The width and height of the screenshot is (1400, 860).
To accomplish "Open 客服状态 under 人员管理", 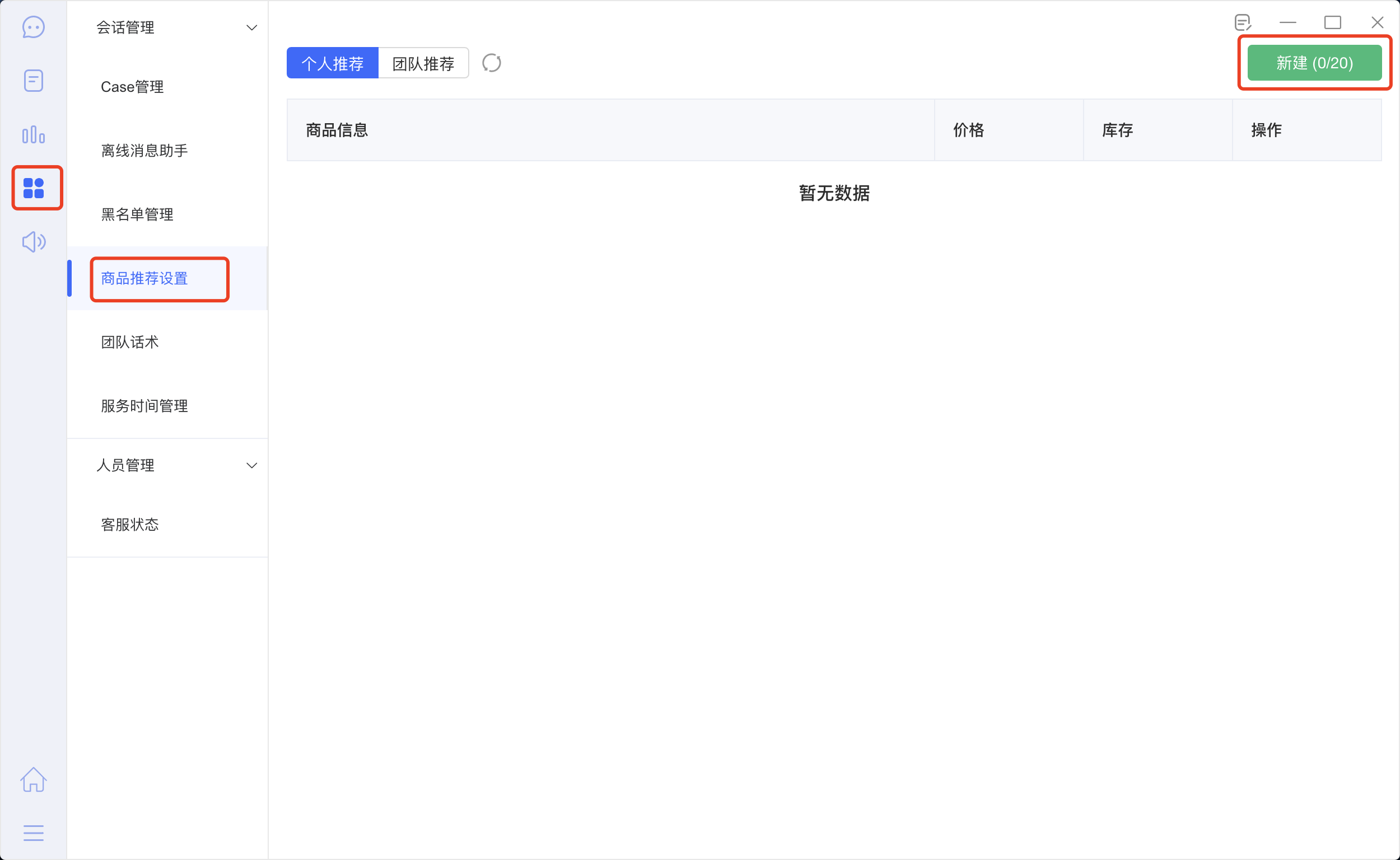I will coord(130,525).
